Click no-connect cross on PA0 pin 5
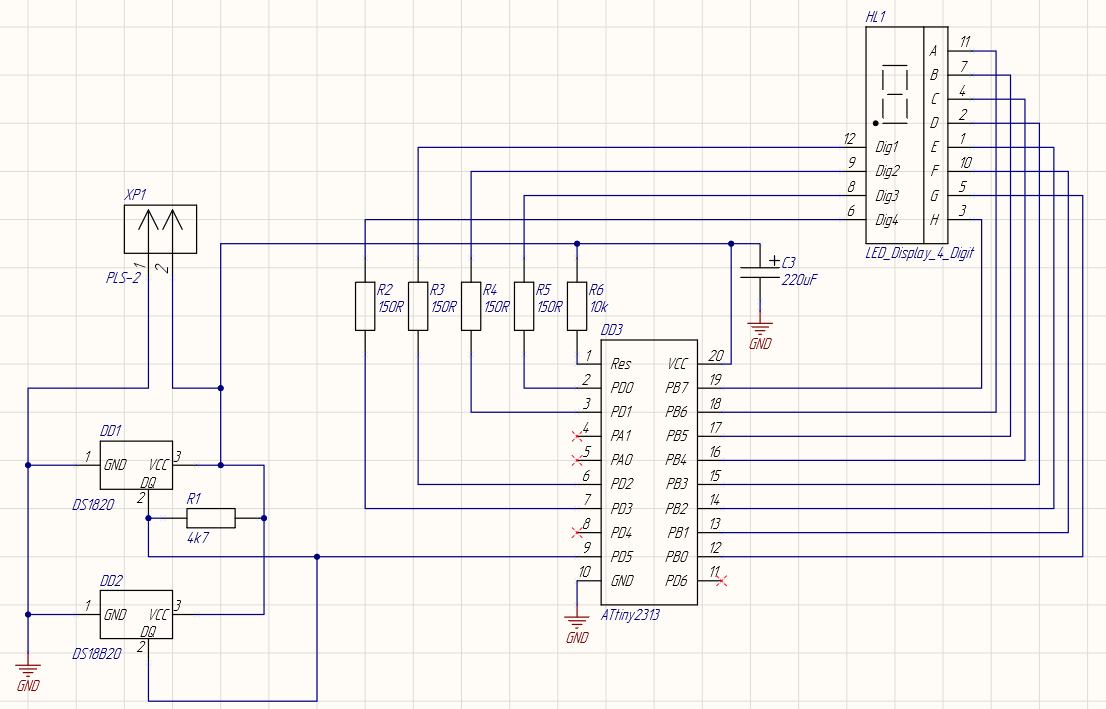This screenshot has width=1106, height=709. click(x=577, y=460)
